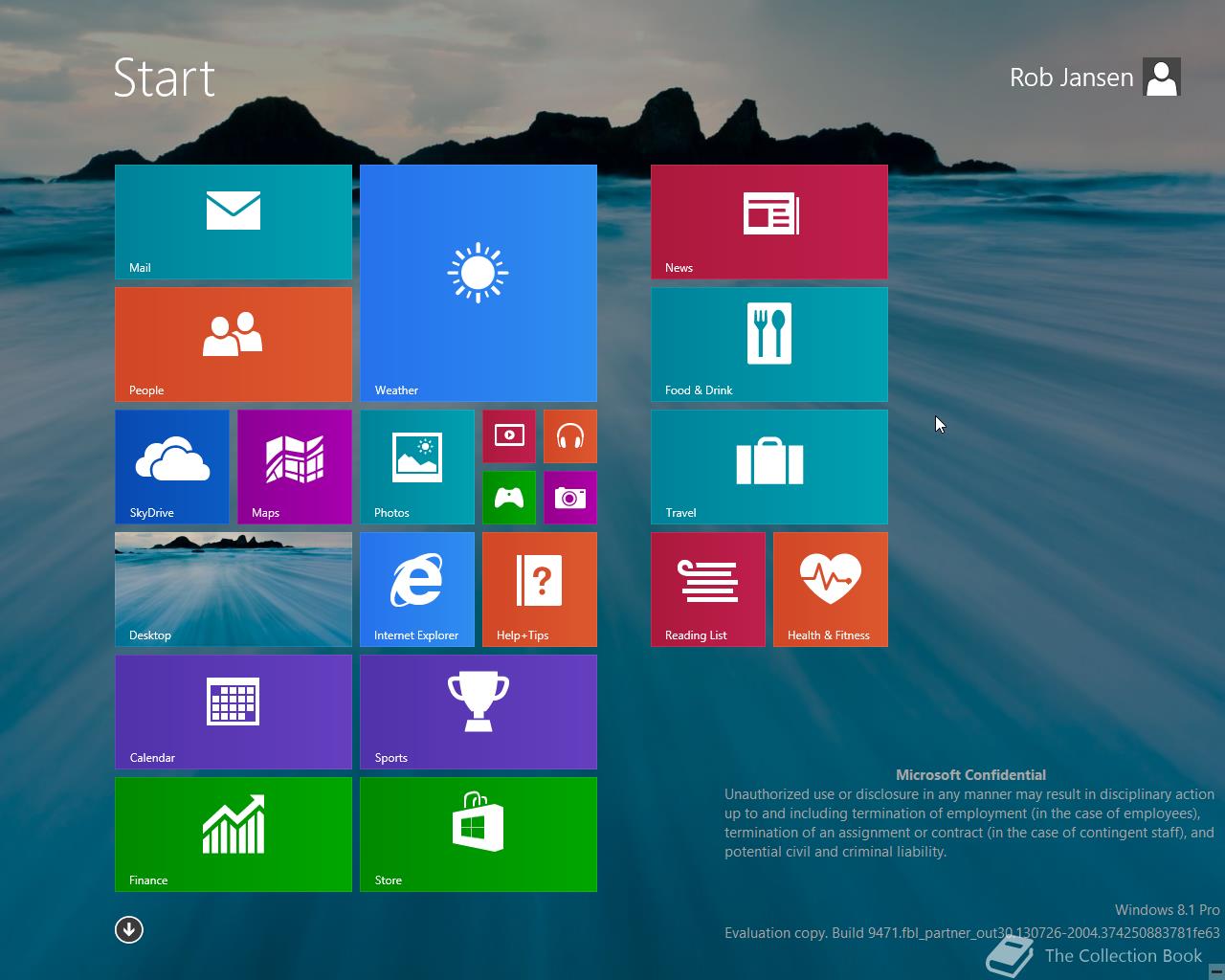Open the Calendar tile

234,712
